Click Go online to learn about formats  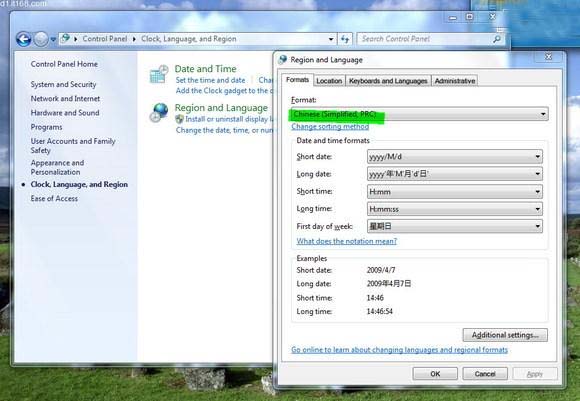click(x=399, y=350)
